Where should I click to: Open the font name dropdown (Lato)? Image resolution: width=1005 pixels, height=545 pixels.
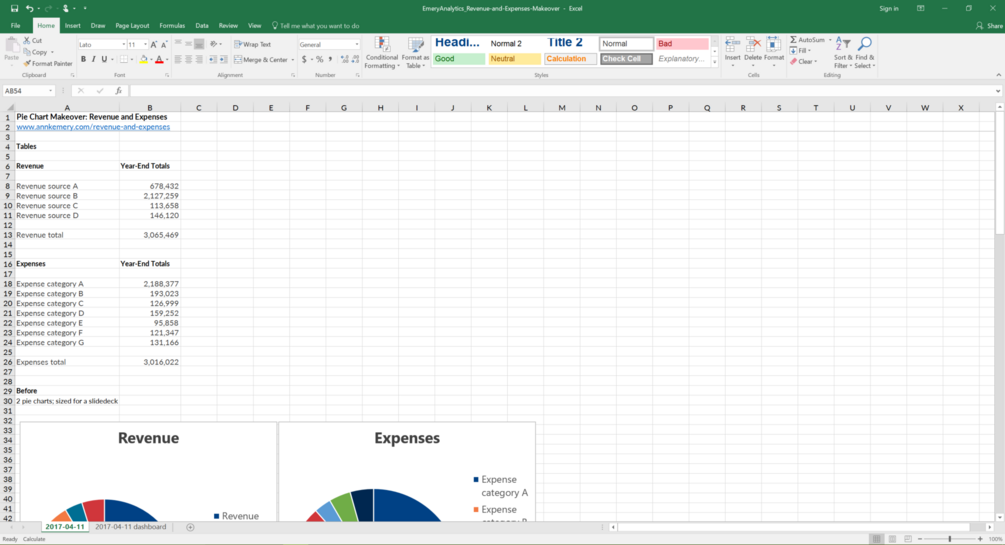pos(123,44)
